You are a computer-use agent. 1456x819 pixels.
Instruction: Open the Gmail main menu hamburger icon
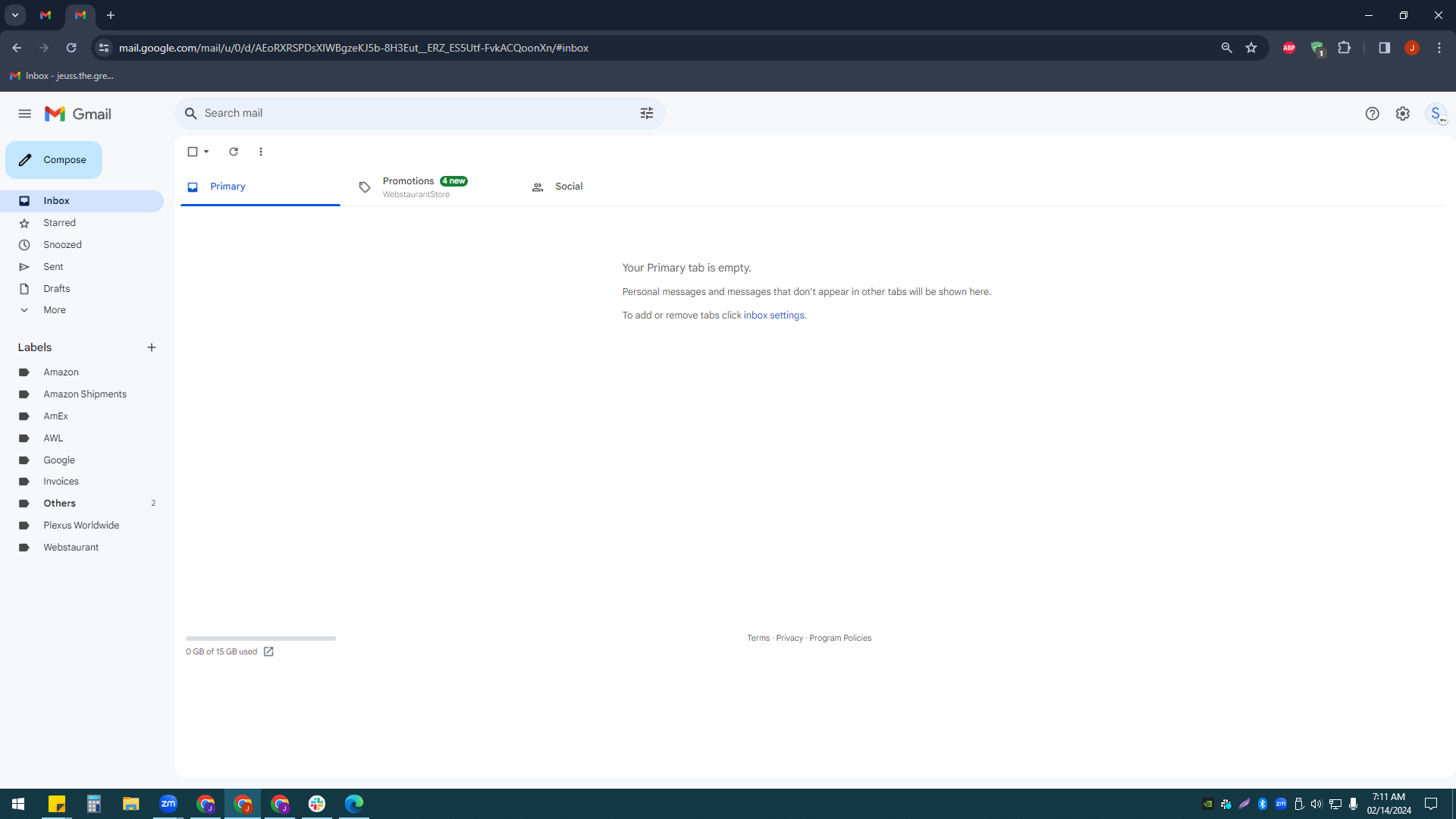pyautogui.click(x=25, y=114)
